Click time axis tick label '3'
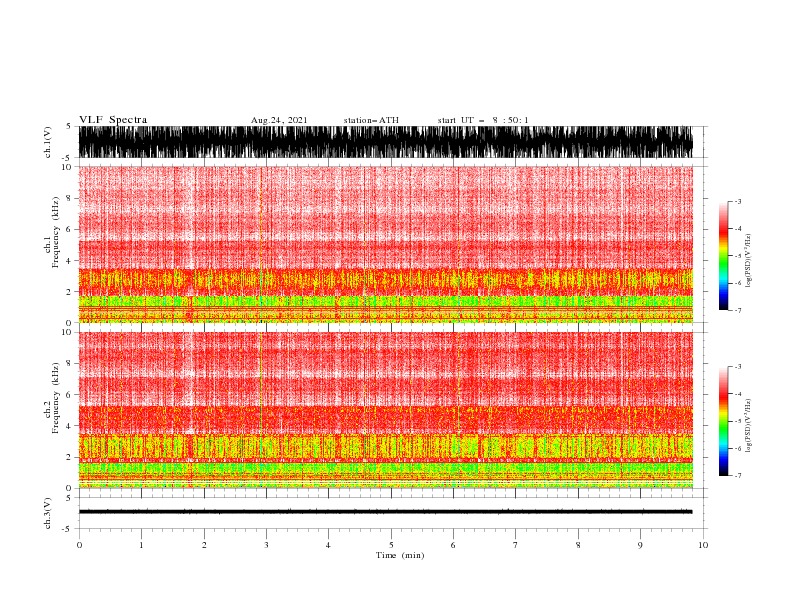This screenshot has height=612, width=792. [266, 545]
